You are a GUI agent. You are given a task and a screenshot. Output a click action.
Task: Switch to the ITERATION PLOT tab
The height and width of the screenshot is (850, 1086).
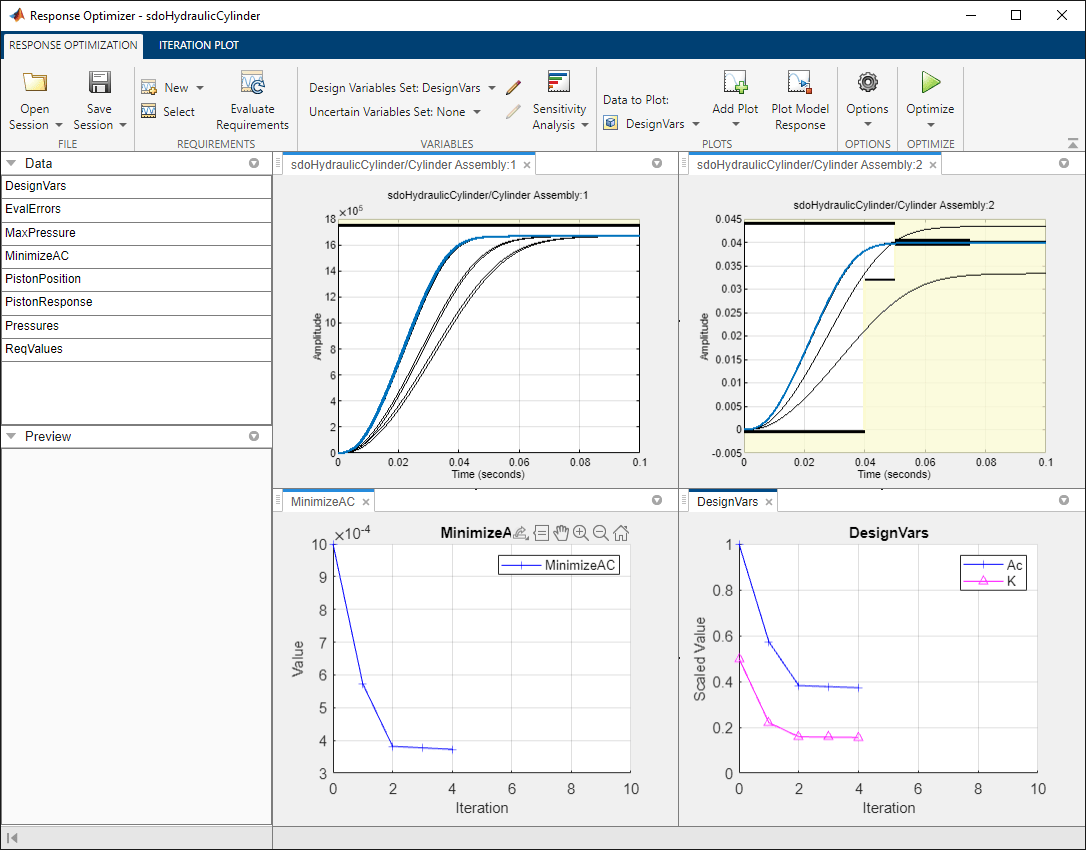click(x=199, y=45)
